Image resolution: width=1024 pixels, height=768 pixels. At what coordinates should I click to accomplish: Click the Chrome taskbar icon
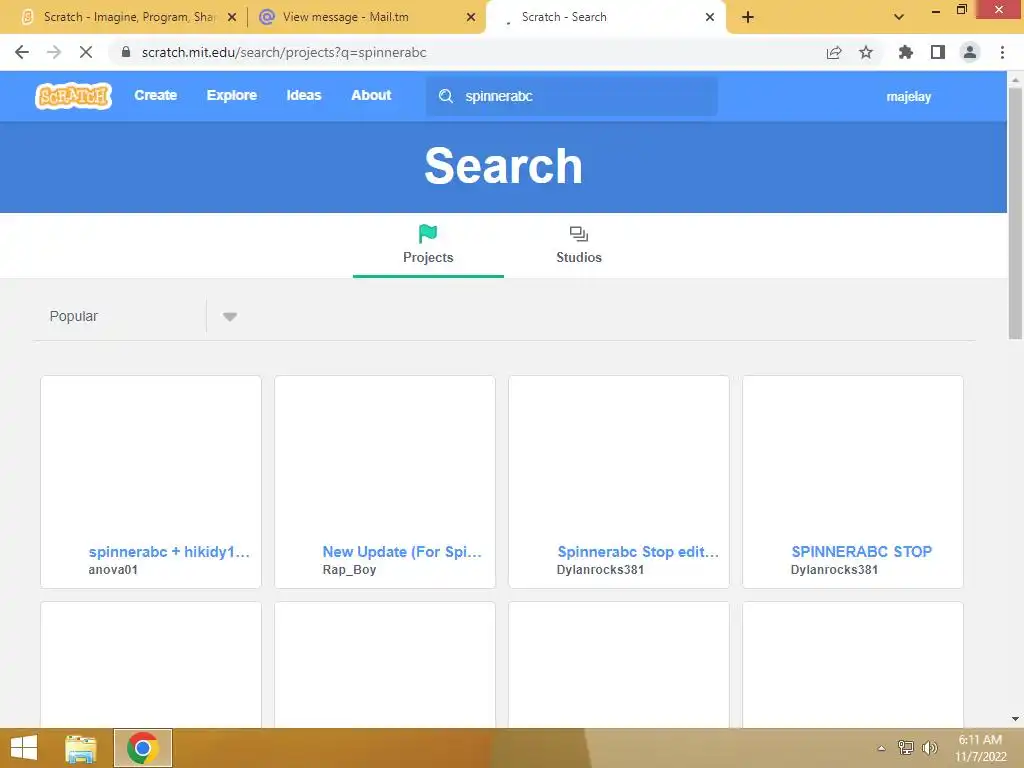pos(143,748)
